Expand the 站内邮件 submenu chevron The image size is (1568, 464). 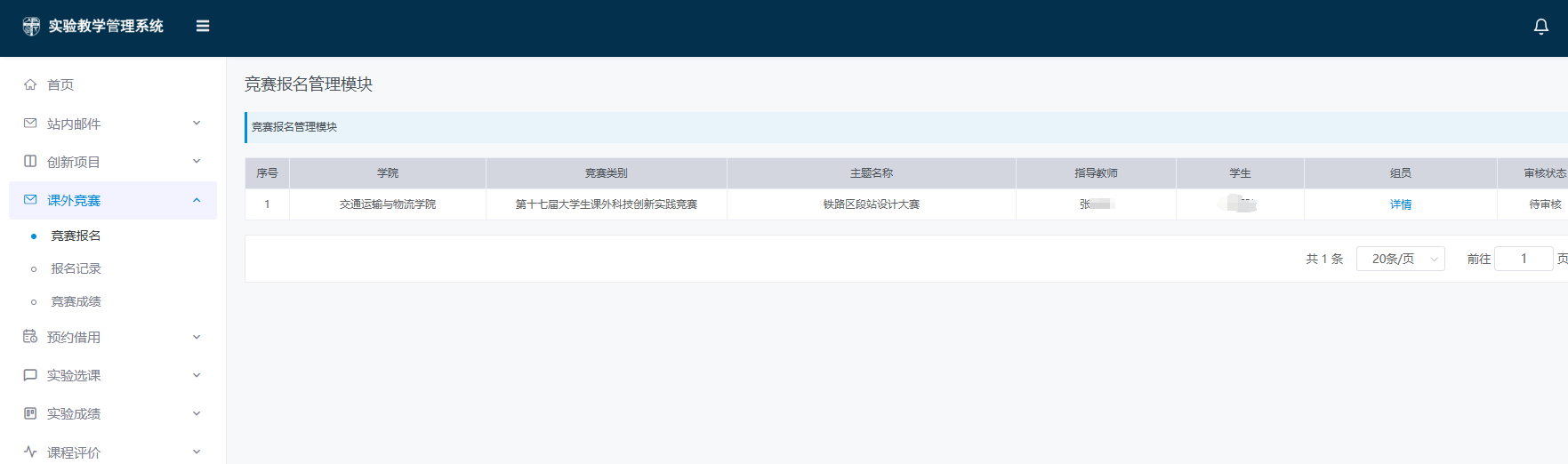pyautogui.click(x=197, y=124)
